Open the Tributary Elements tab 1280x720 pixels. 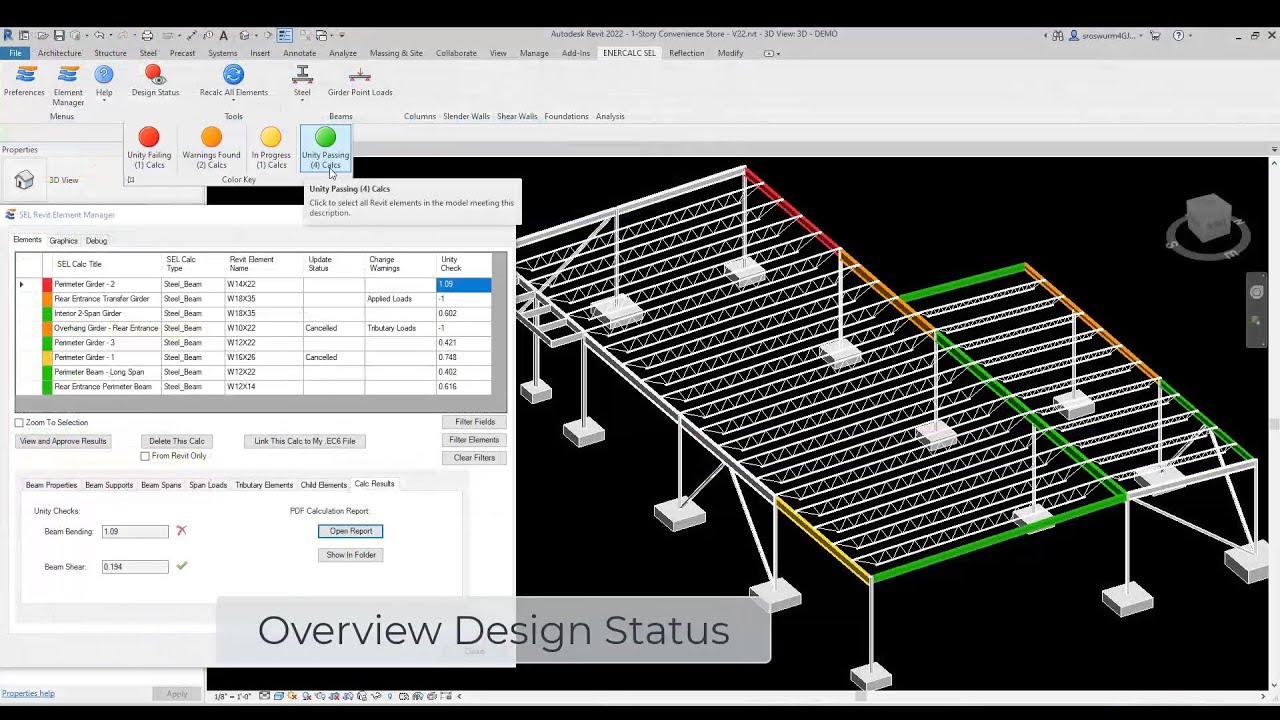(x=264, y=485)
